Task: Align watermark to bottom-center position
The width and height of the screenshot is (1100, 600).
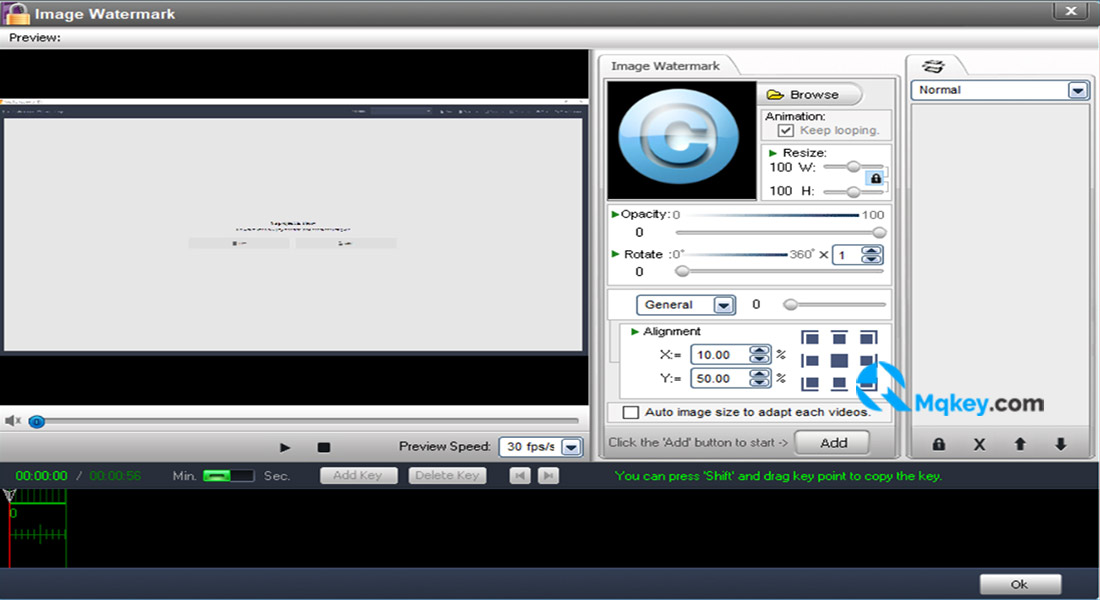Action: [x=839, y=383]
